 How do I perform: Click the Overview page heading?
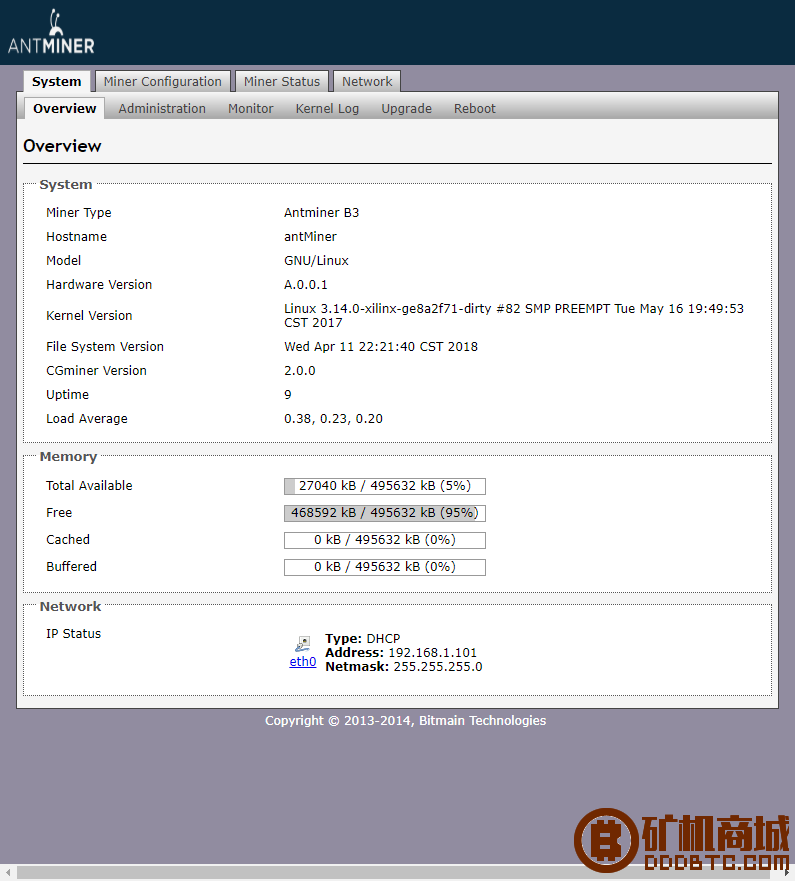click(62, 146)
